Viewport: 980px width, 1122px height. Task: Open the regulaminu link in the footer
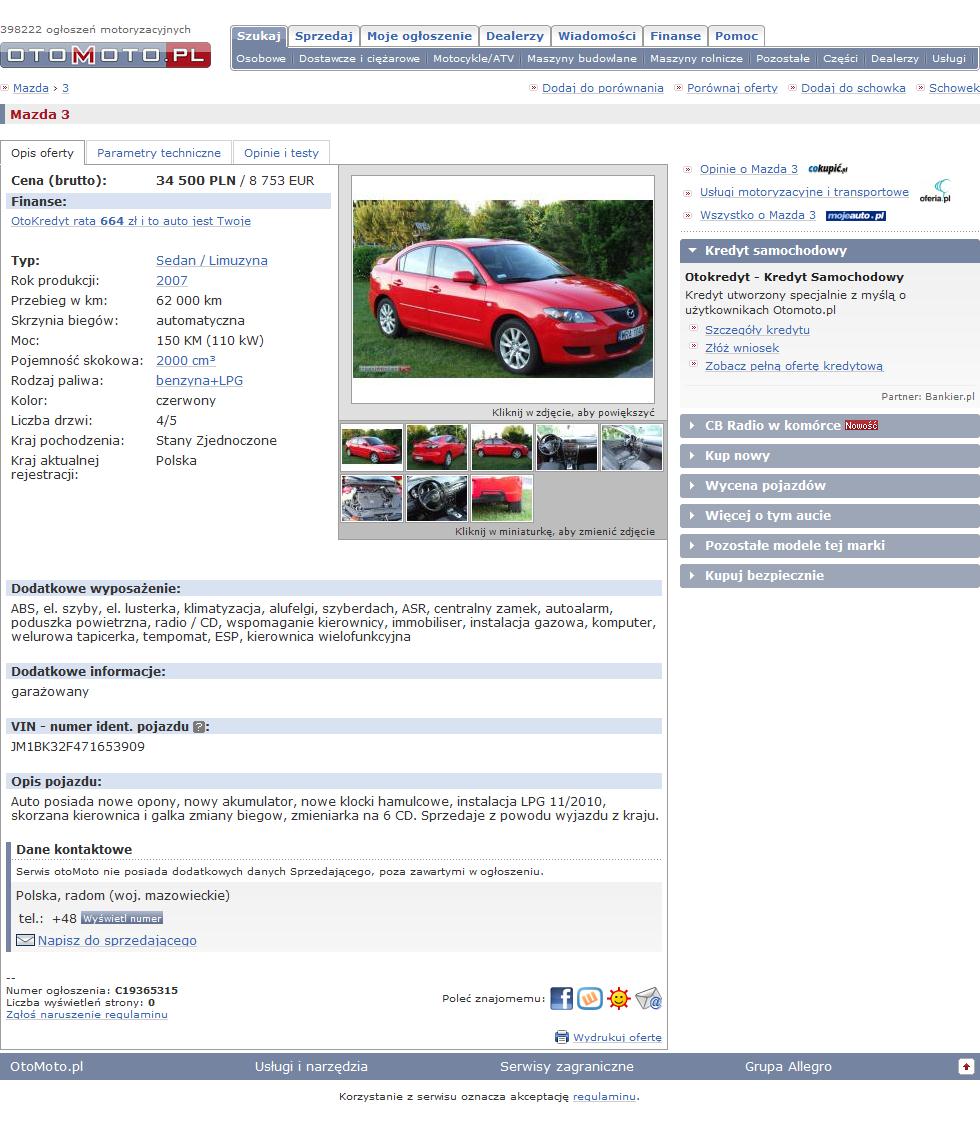click(x=604, y=1096)
